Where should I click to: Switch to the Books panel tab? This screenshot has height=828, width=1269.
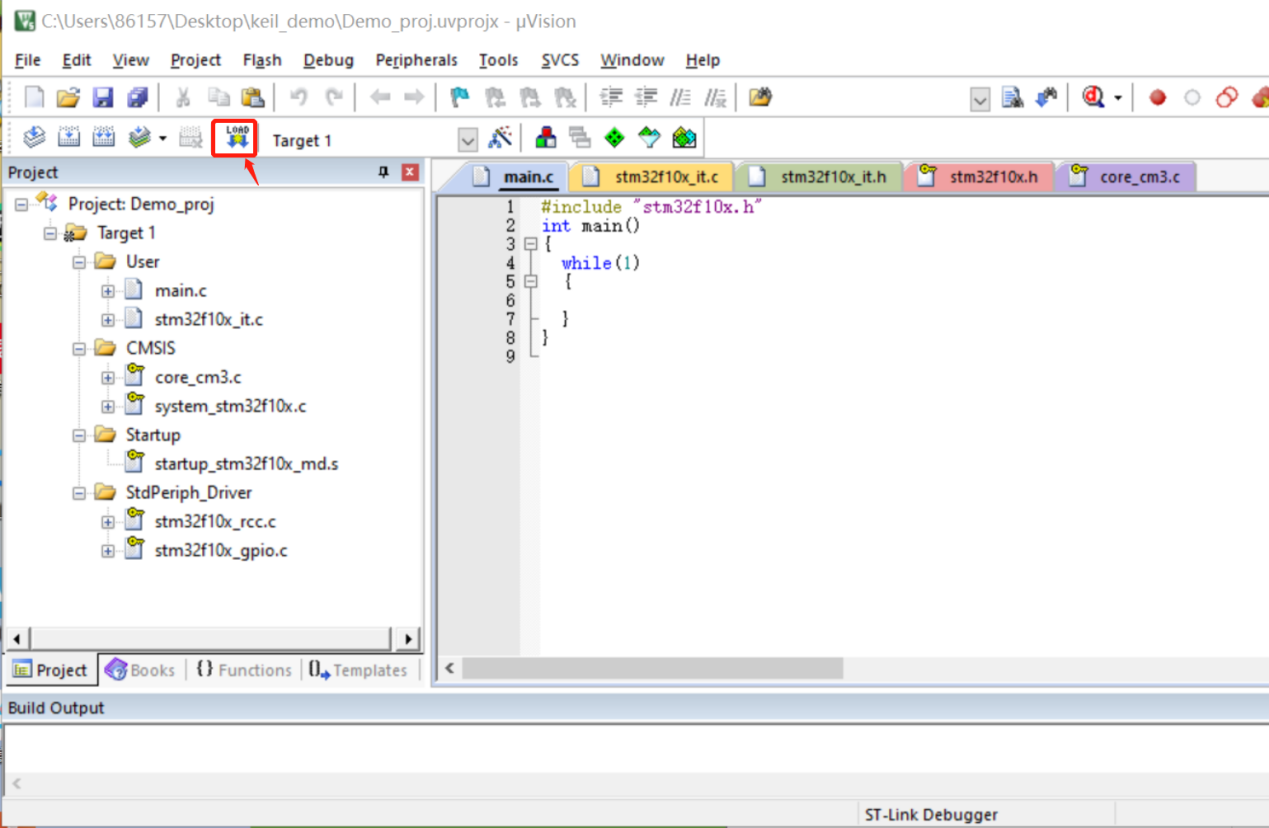(141, 670)
